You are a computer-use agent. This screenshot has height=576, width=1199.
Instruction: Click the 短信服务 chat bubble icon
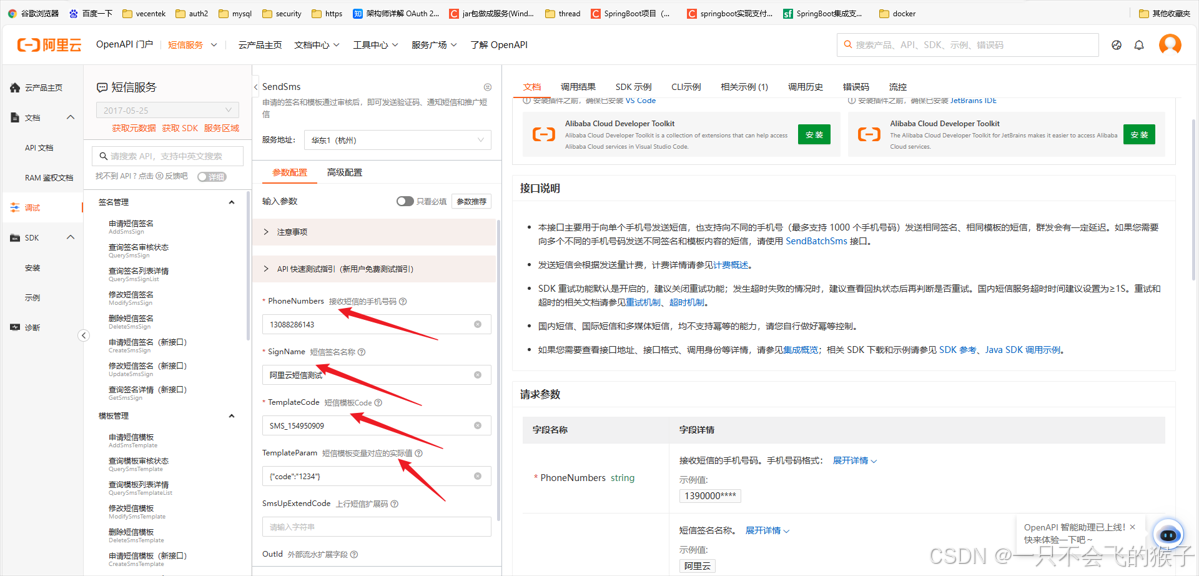coord(102,87)
